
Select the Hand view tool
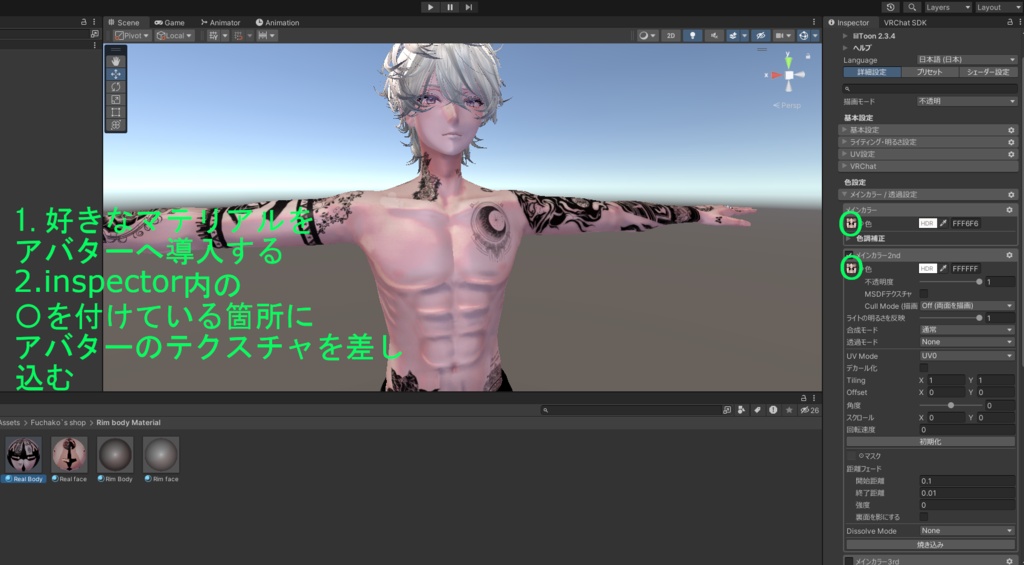tap(116, 61)
